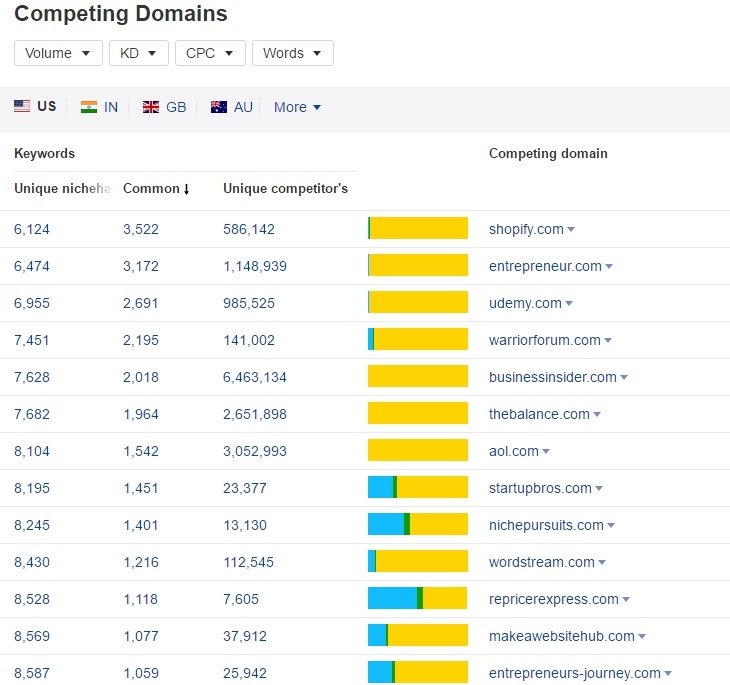Expand the More countries dropdown
The width and height of the screenshot is (730, 685).
tap(297, 107)
